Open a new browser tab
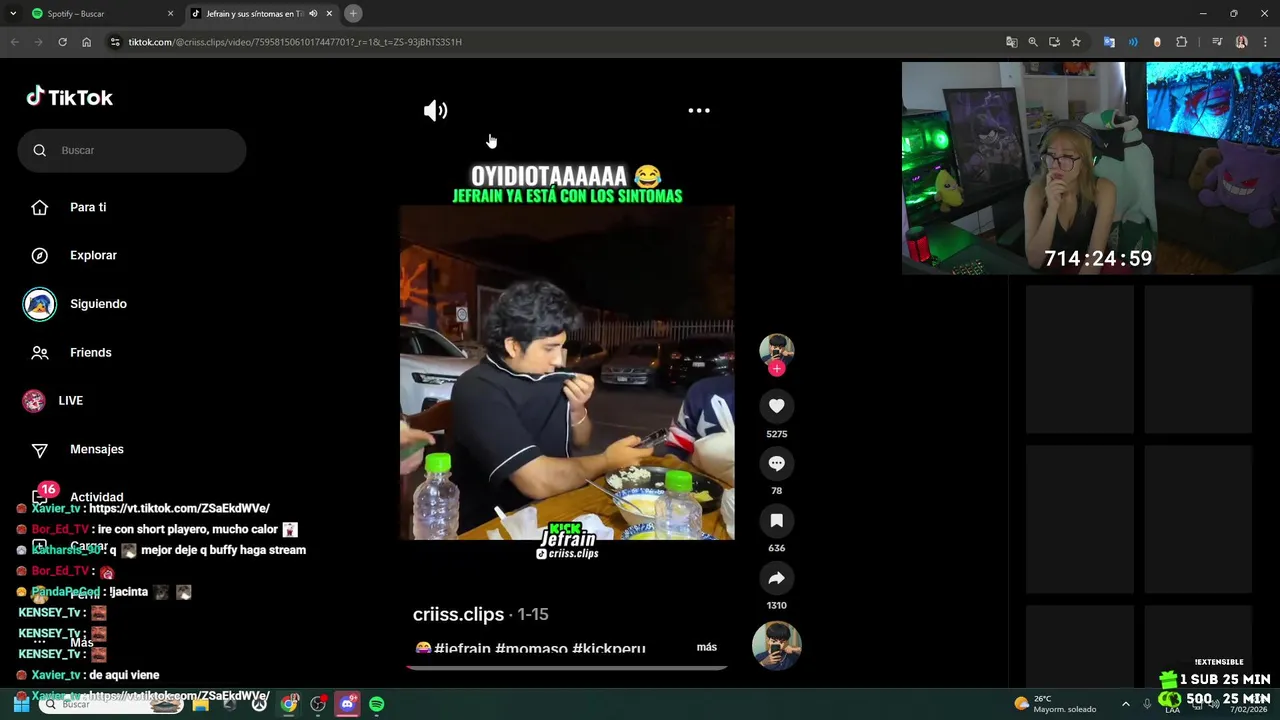The height and width of the screenshot is (720, 1280). coord(353,13)
